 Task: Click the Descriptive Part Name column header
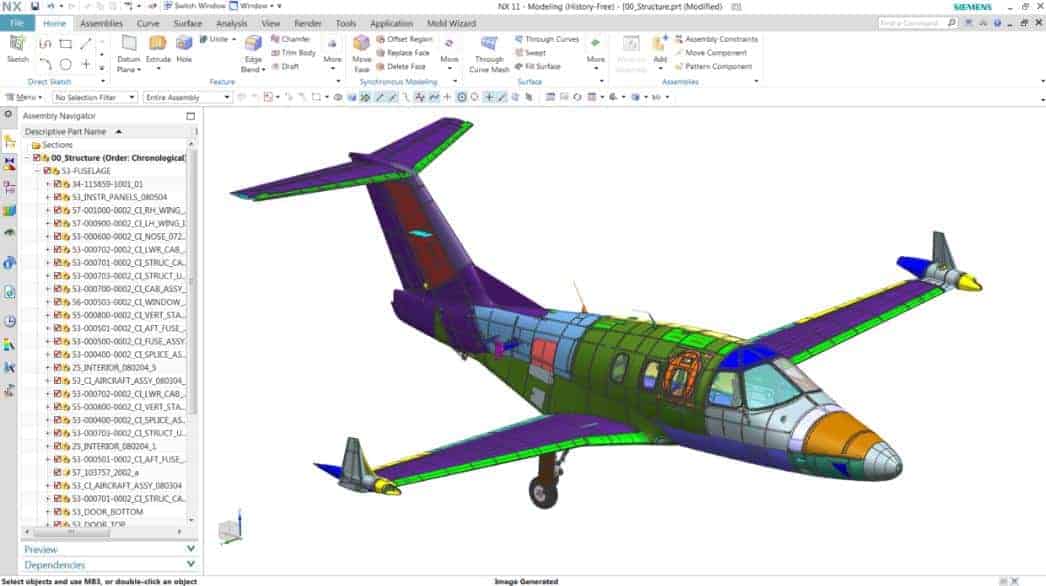[66, 131]
